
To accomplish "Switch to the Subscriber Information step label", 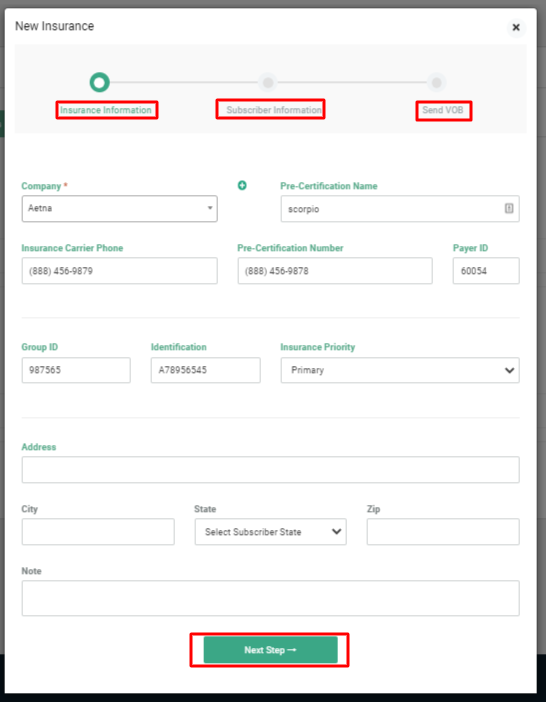I will click(273, 110).
